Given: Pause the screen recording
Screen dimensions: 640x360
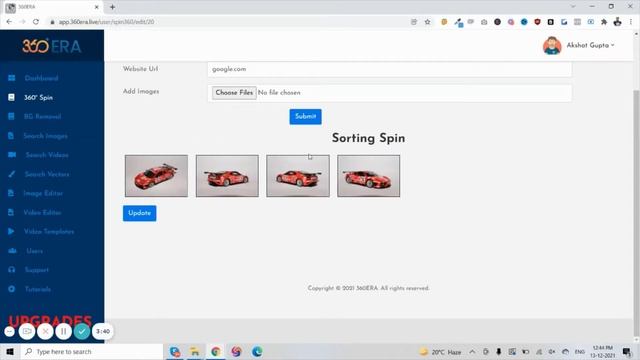Looking at the screenshot, I should click(x=63, y=331).
